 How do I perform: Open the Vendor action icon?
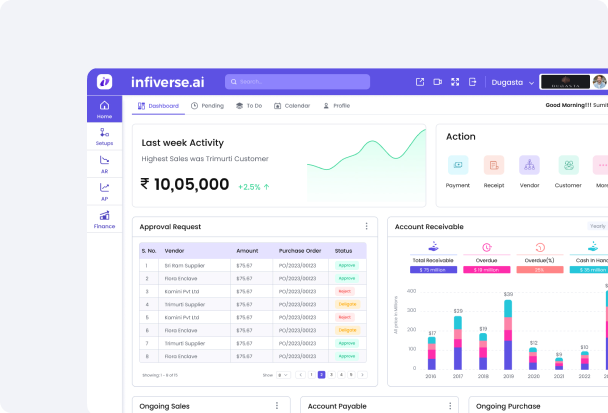coord(530,166)
